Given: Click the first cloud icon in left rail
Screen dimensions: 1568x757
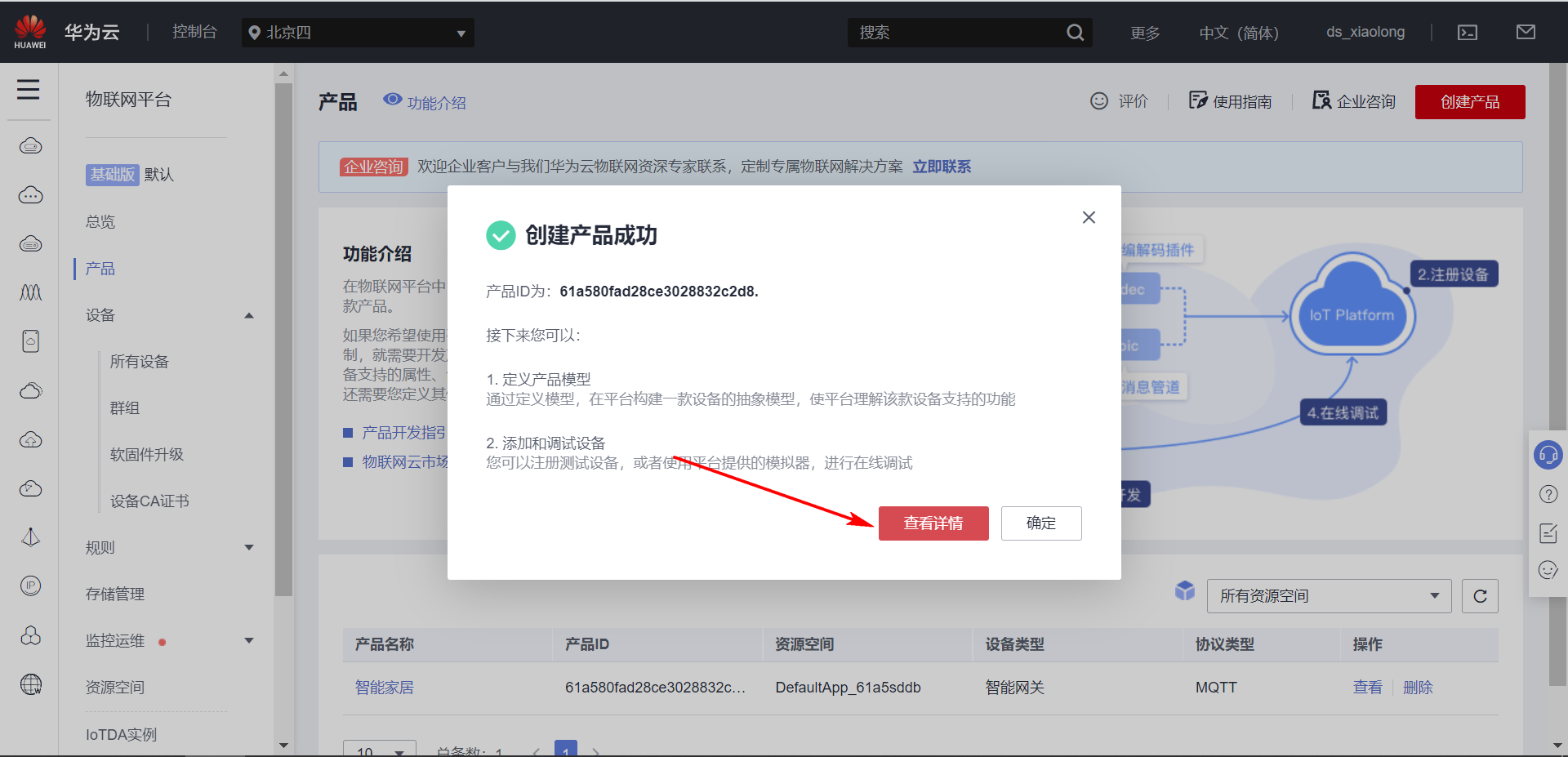Looking at the screenshot, I should tap(31, 146).
